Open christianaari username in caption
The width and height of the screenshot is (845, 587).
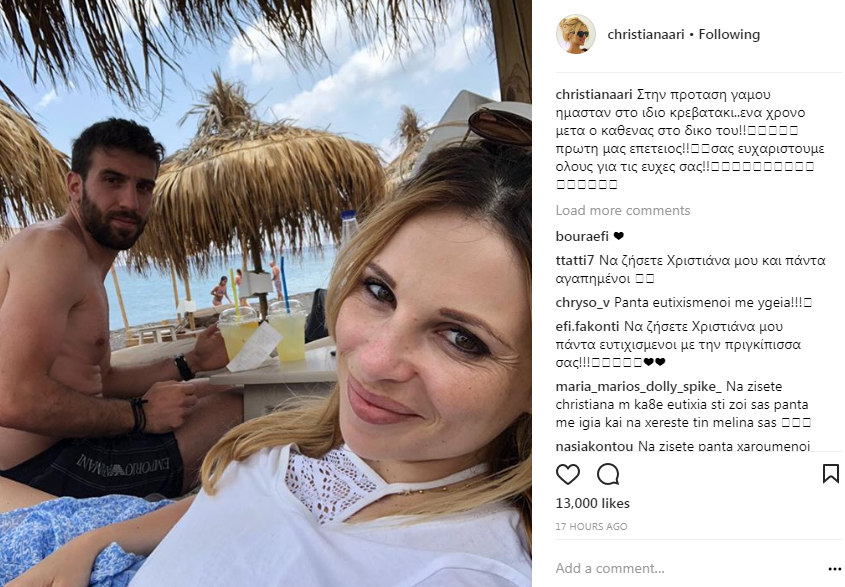pos(594,95)
